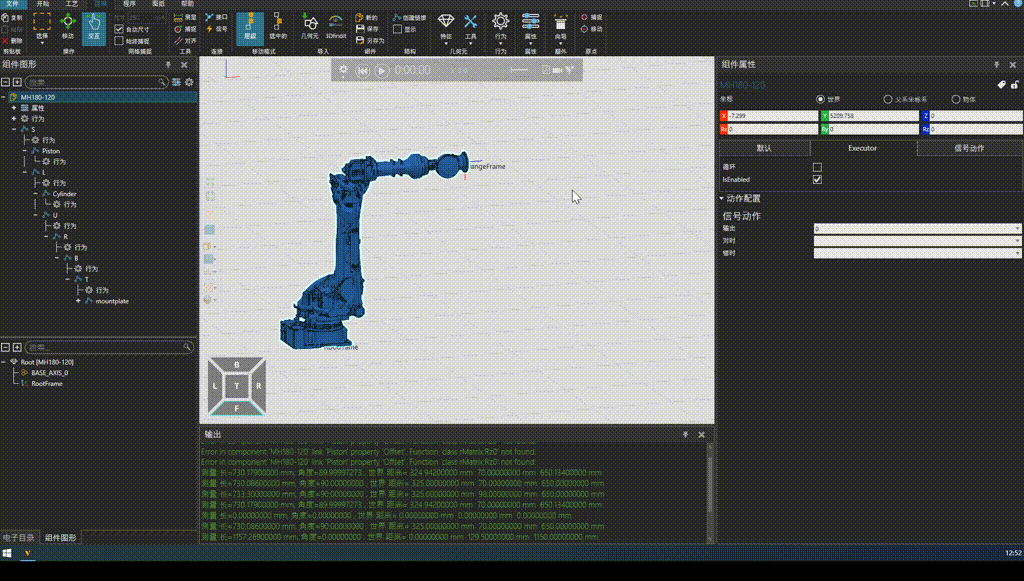Open the 接口 (Interface) connection tool

216,18
